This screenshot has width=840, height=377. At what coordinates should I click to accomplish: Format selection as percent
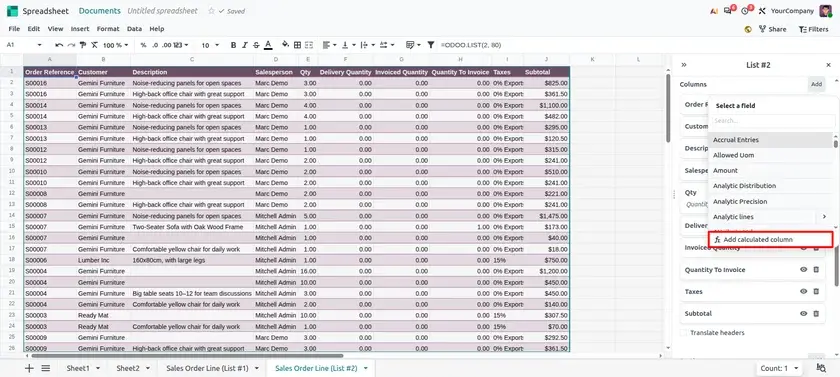coord(143,45)
